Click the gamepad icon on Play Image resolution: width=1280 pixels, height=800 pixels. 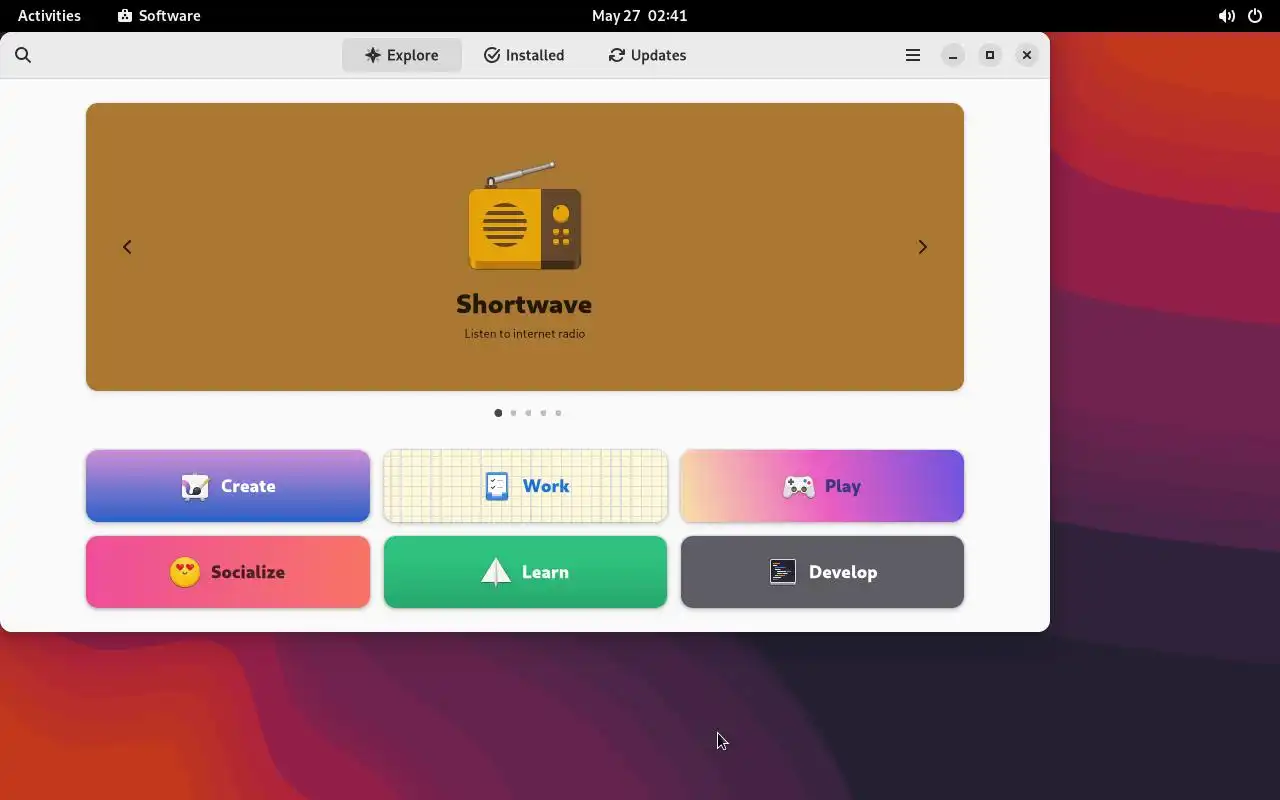(x=798, y=487)
